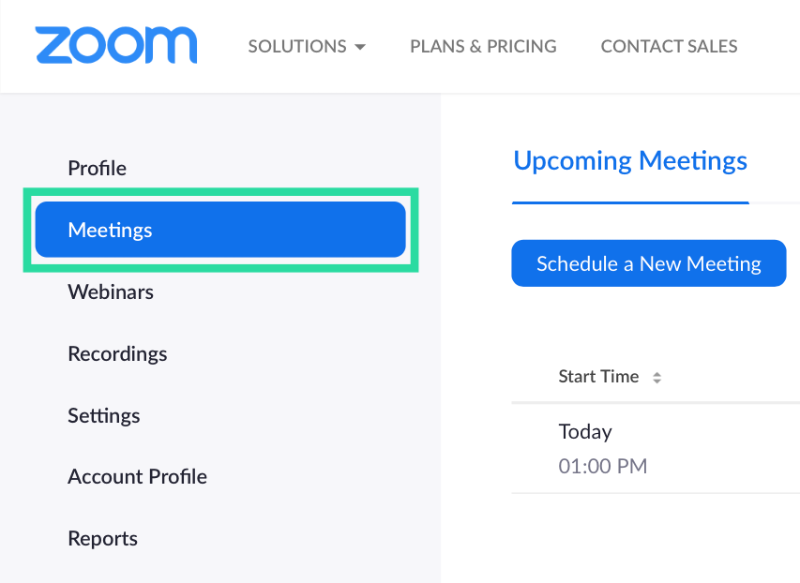Open Account Profile section
The height and width of the screenshot is (583, 800).
[x=137, y=477]
